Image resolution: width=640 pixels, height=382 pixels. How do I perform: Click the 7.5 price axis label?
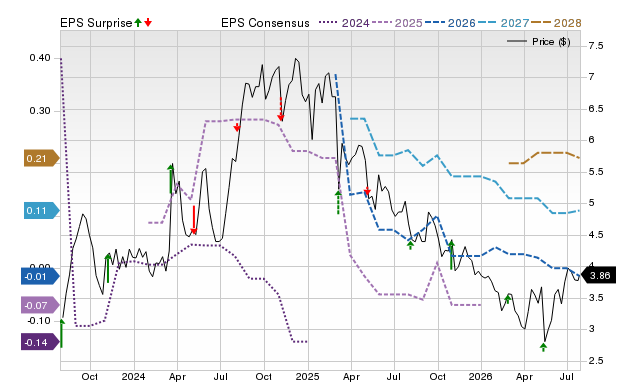coord(596,46)
